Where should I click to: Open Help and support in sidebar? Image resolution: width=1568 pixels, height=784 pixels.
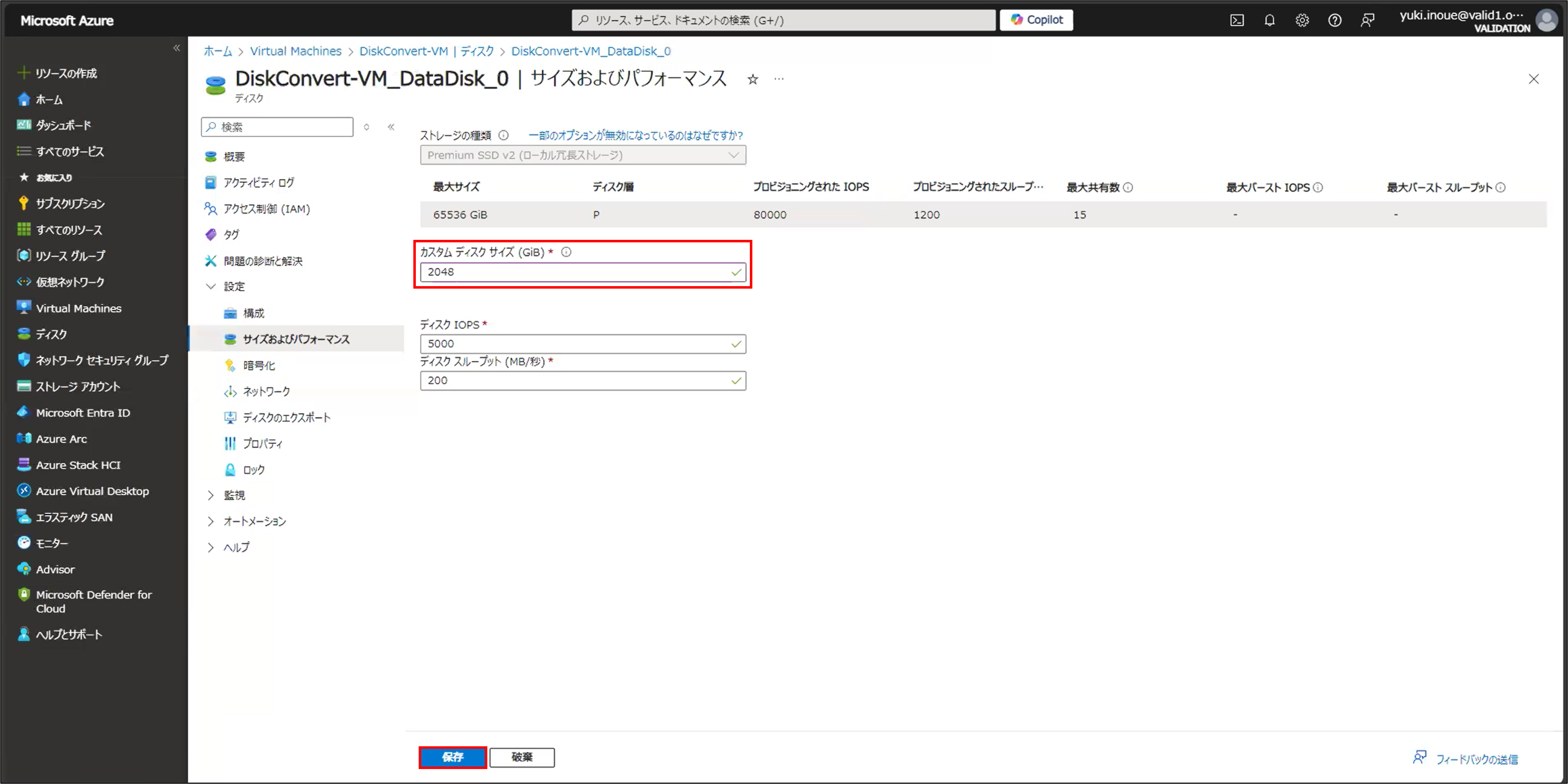tap(60, 634)
